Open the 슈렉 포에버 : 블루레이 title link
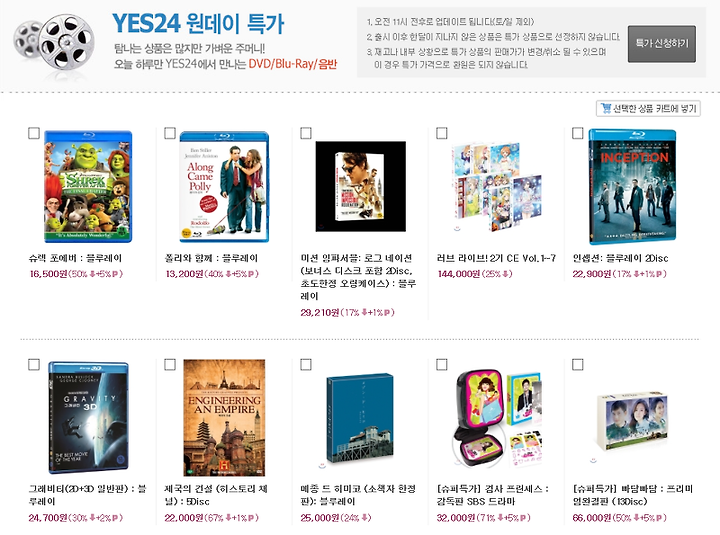 pos(75,258)
